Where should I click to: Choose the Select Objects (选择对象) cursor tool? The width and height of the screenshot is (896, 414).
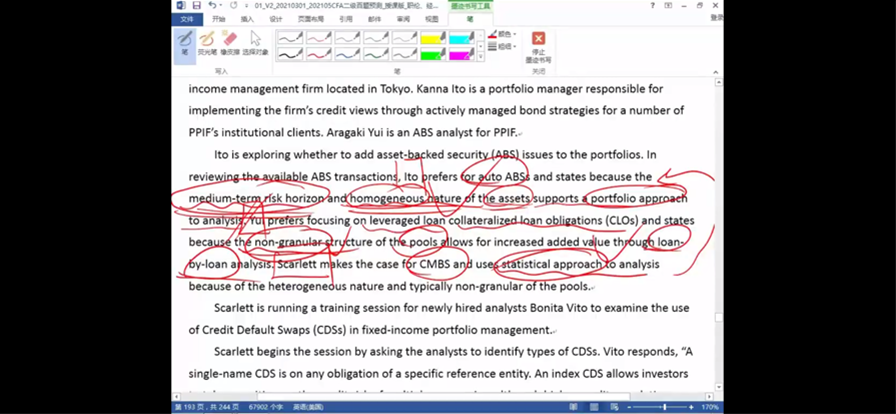pyautogui.click(x=255, y=43)
